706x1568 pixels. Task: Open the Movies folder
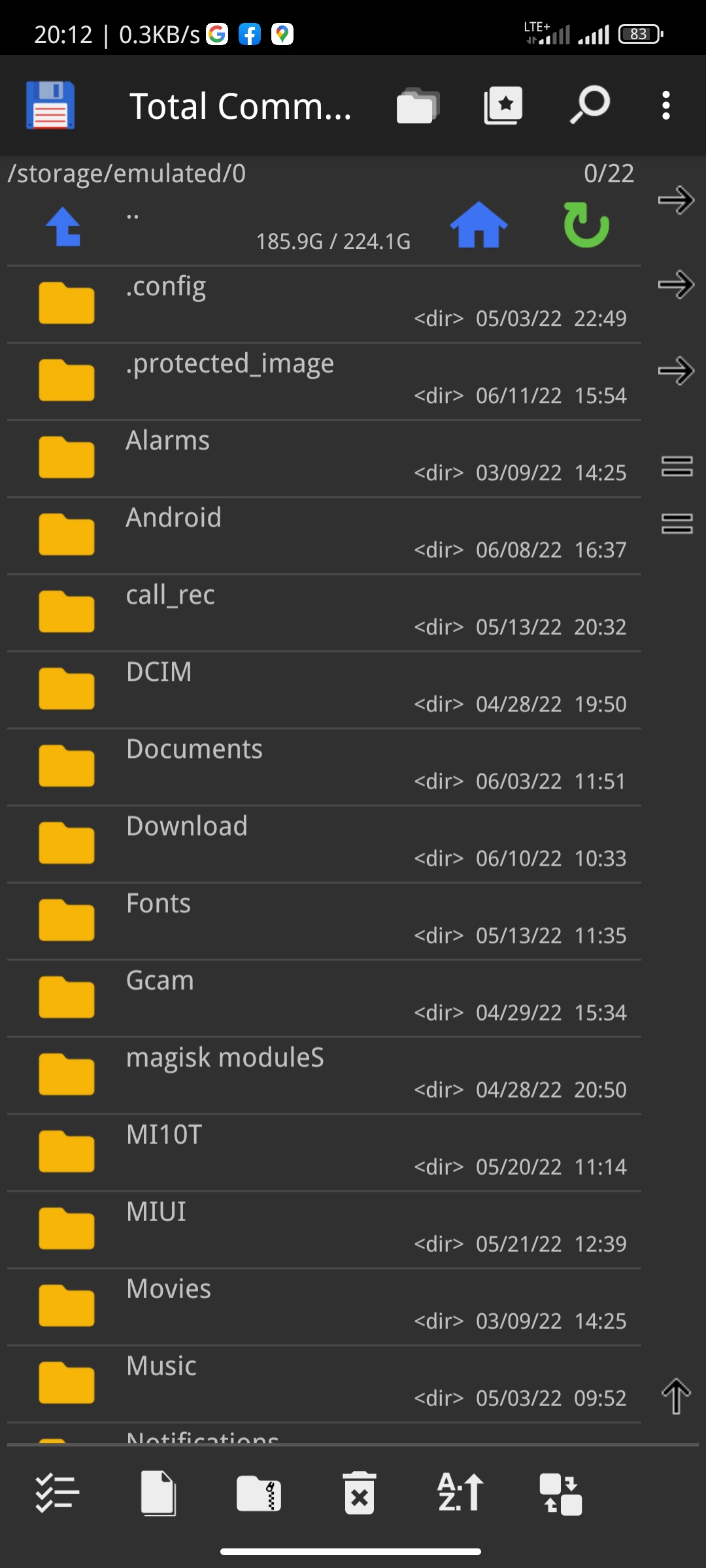pyautogui.click(x=324, y=1307)
